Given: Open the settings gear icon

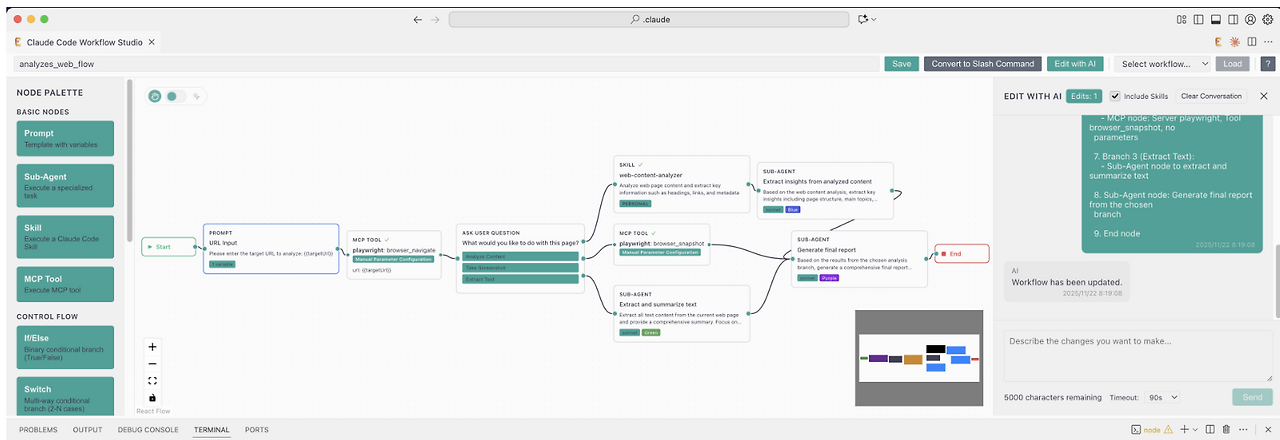Looking at the screenshot, I should (x=1267, y=19).
